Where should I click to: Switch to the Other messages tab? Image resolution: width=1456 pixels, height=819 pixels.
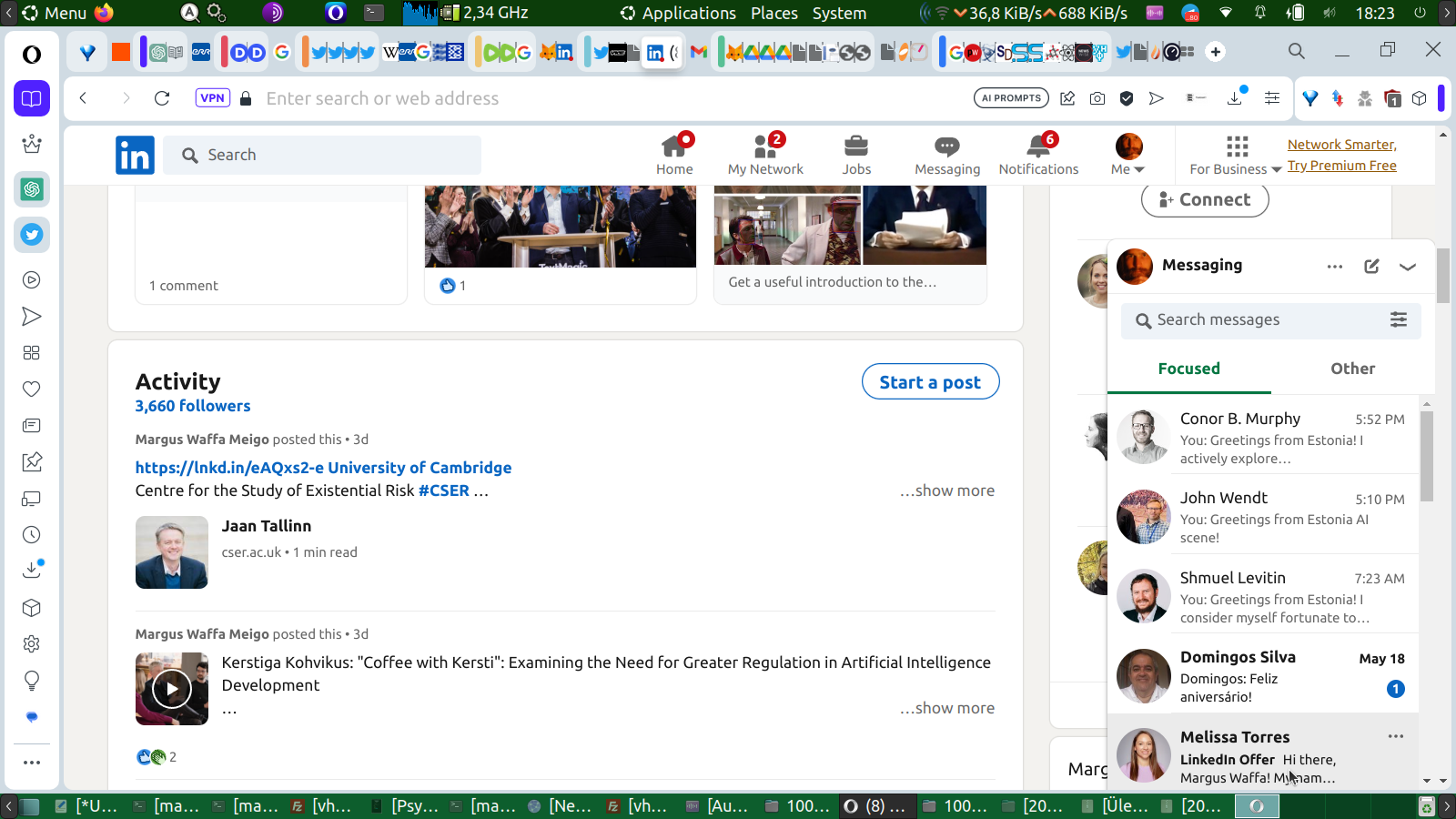1352,369
